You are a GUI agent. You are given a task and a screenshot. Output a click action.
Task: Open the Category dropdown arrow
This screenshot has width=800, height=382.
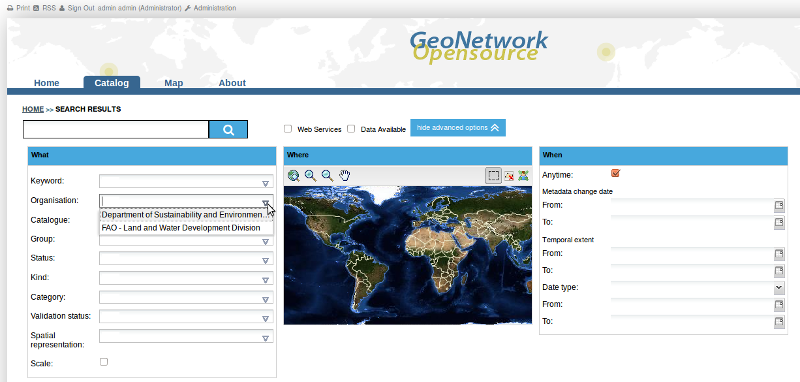[x=265, y=299]
